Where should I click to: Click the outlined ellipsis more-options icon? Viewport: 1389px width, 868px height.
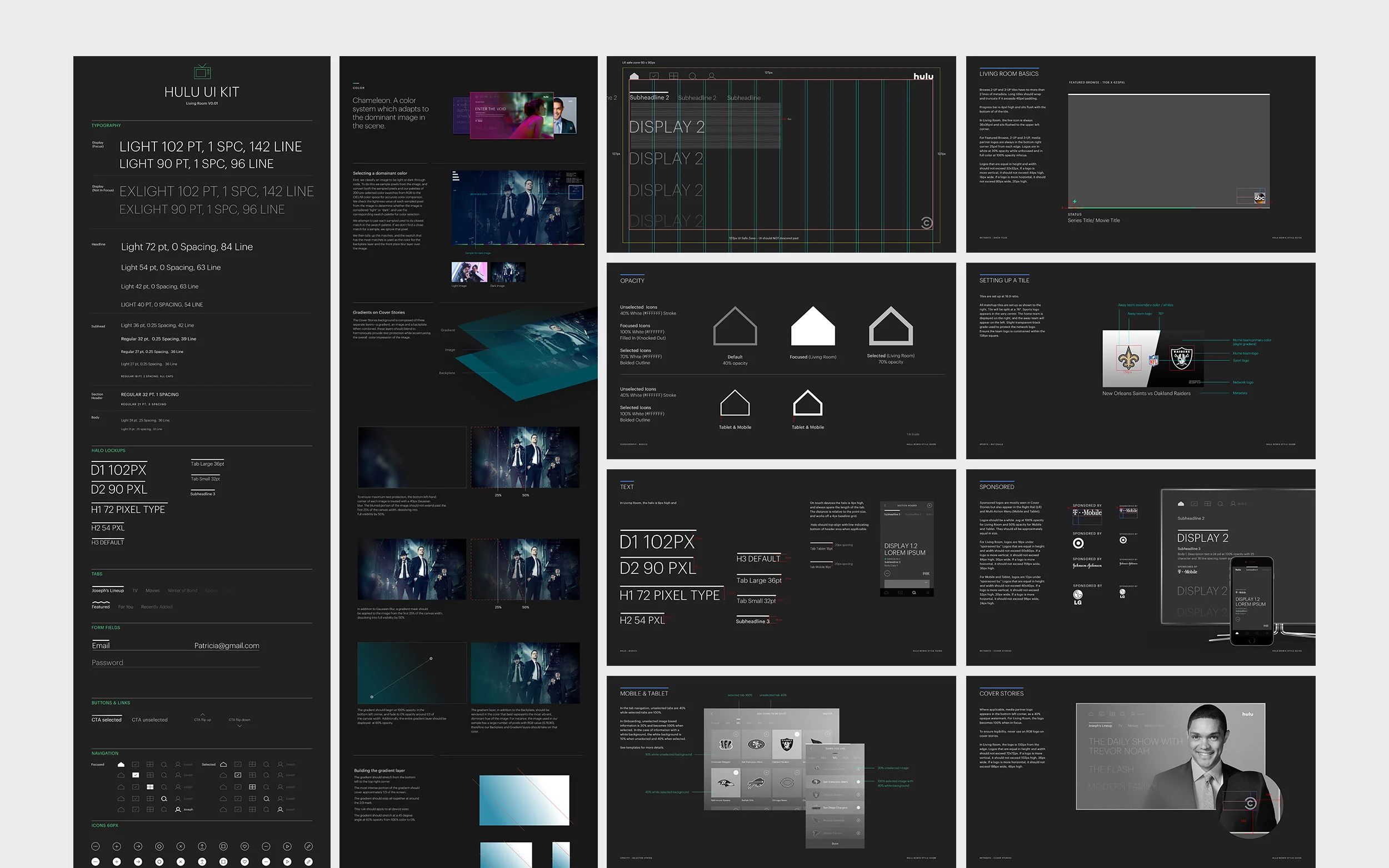(x=96, y=846)
